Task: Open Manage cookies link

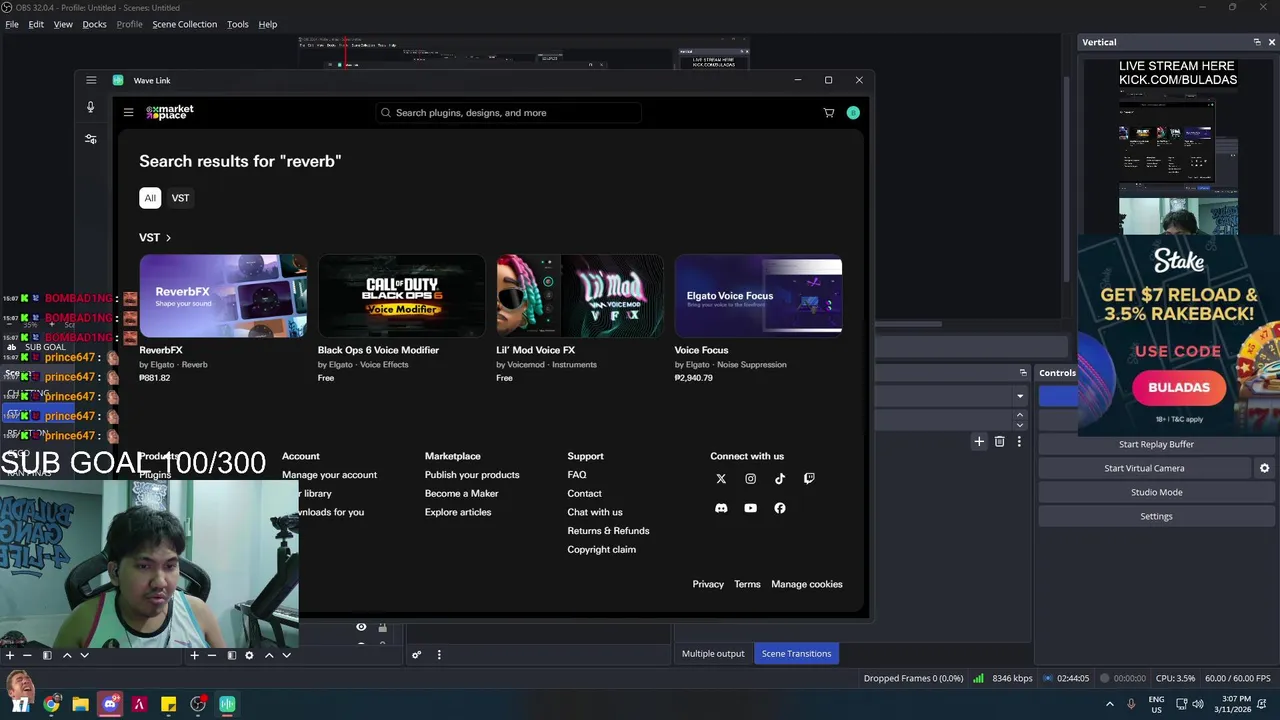Action: pos(807,584)
